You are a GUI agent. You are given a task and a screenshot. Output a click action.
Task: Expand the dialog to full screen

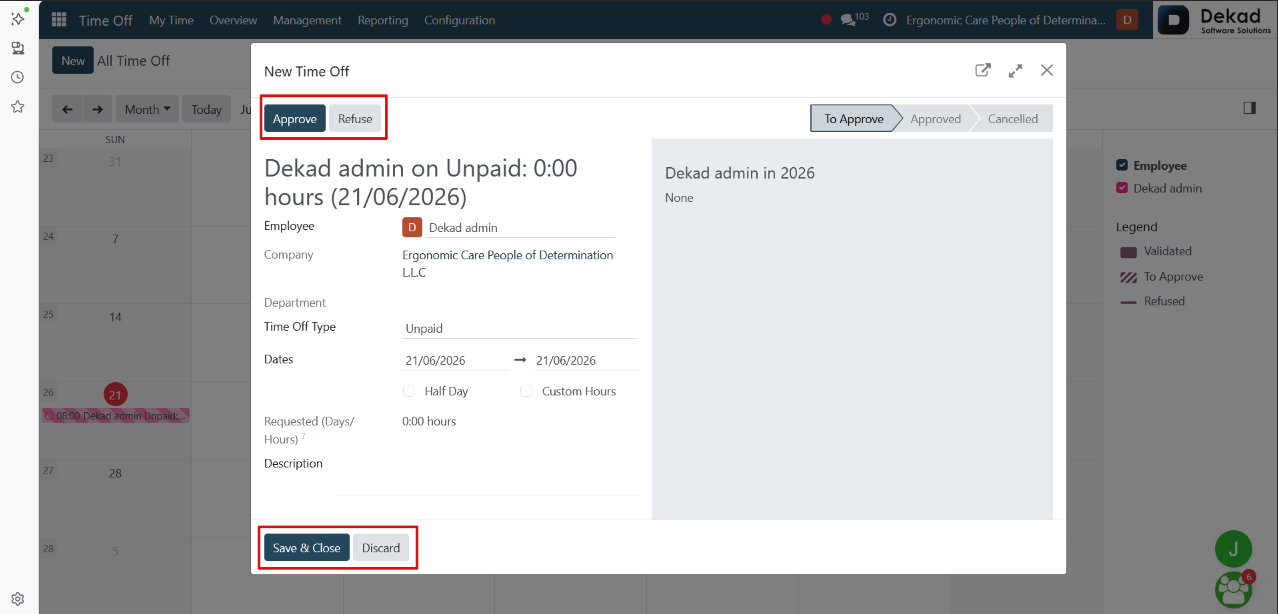1015,70
